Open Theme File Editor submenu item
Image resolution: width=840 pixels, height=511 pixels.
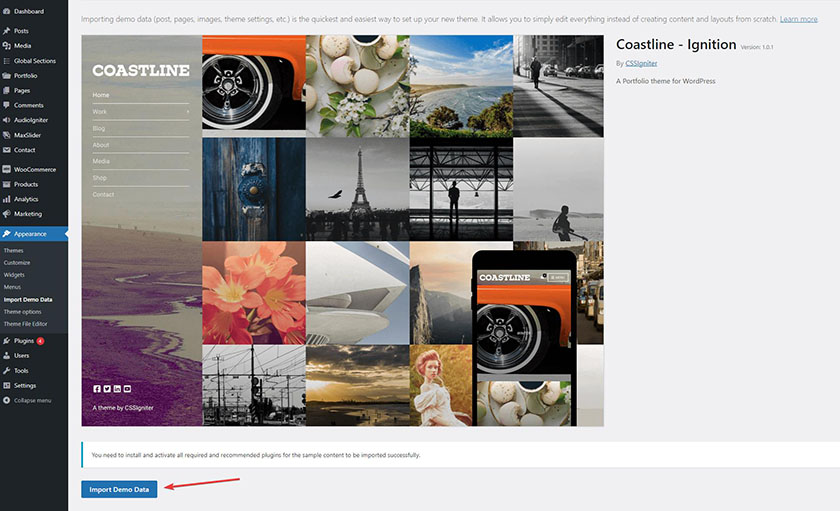point(25,324)
